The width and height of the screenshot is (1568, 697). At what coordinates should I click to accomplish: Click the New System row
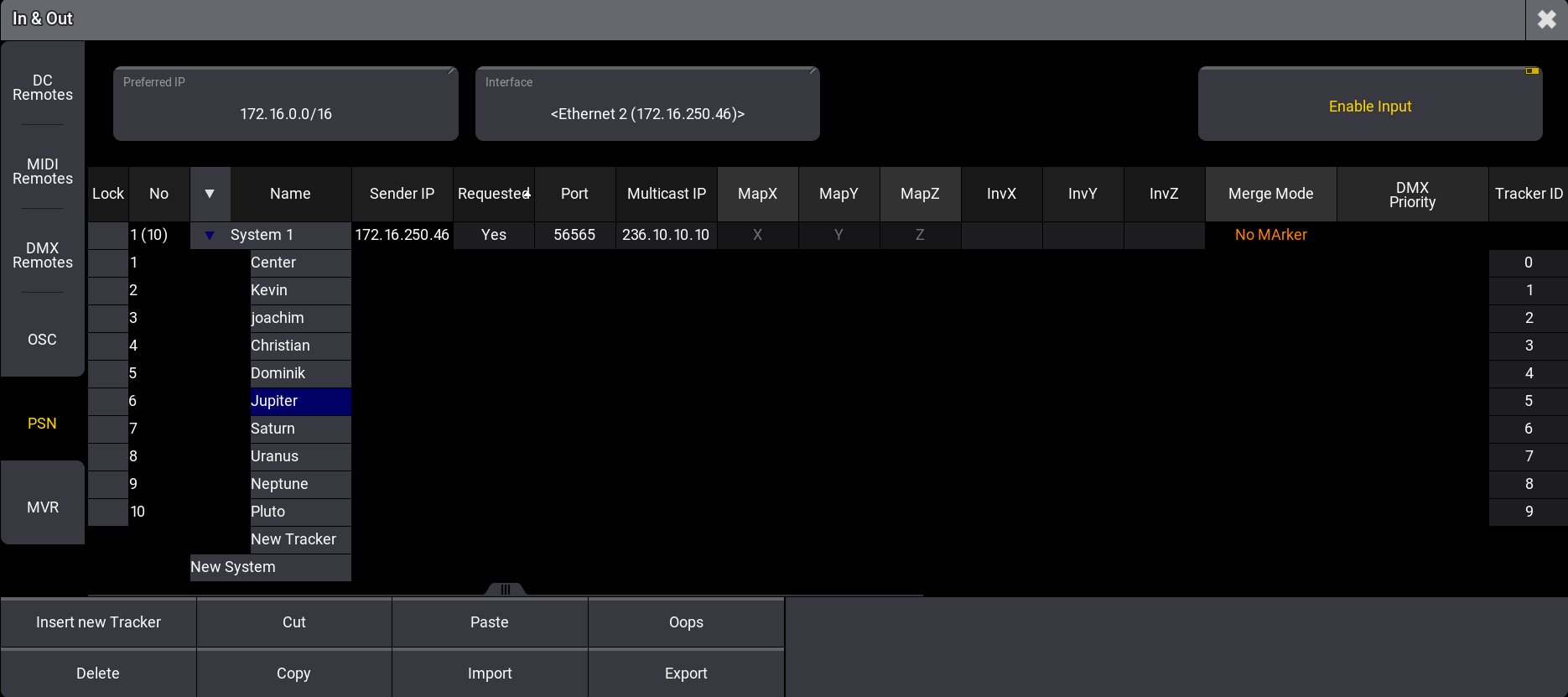point(269,567)
